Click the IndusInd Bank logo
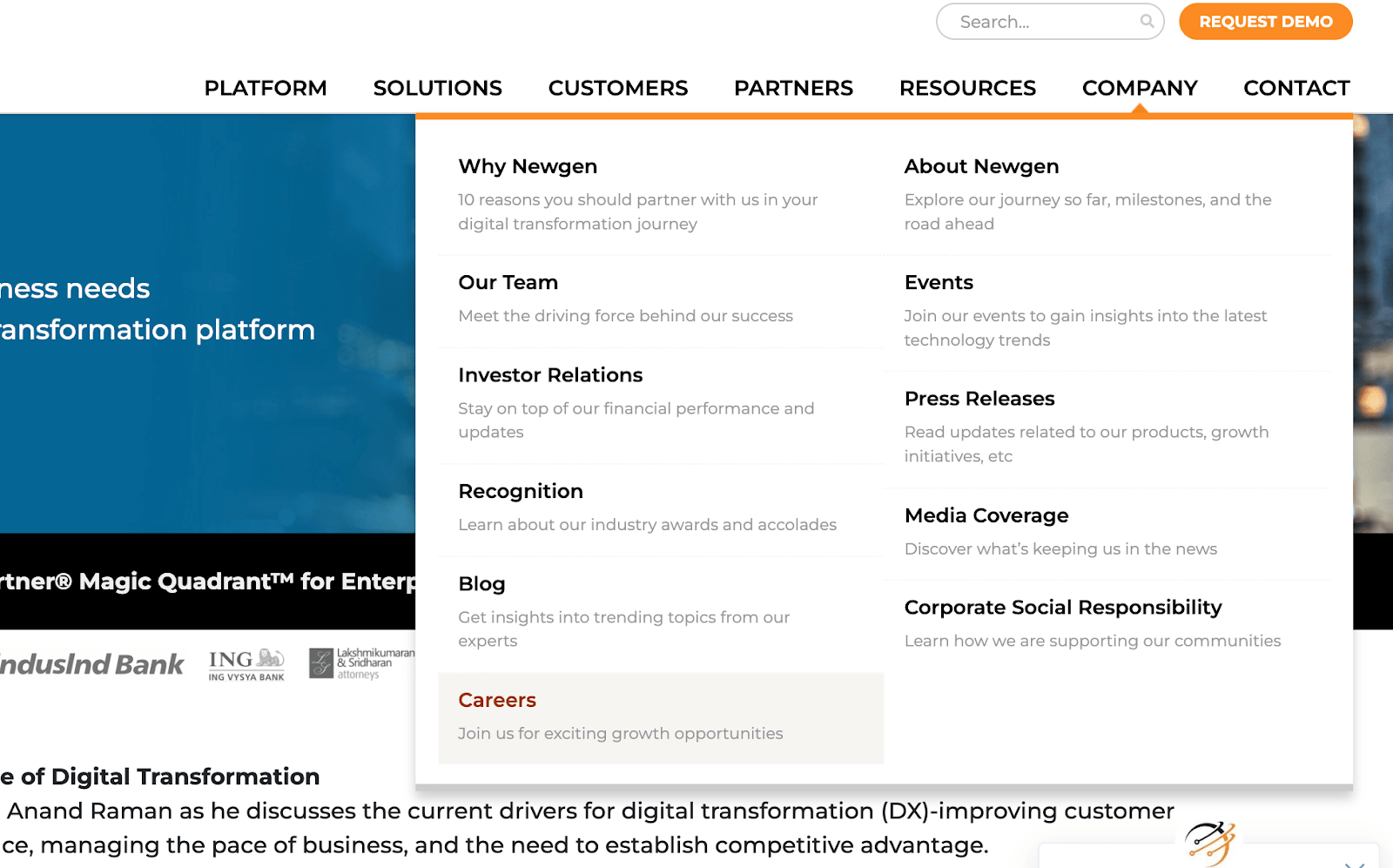Image resolution: width=1393 pixels, height=868 pixels. point(92,664)
